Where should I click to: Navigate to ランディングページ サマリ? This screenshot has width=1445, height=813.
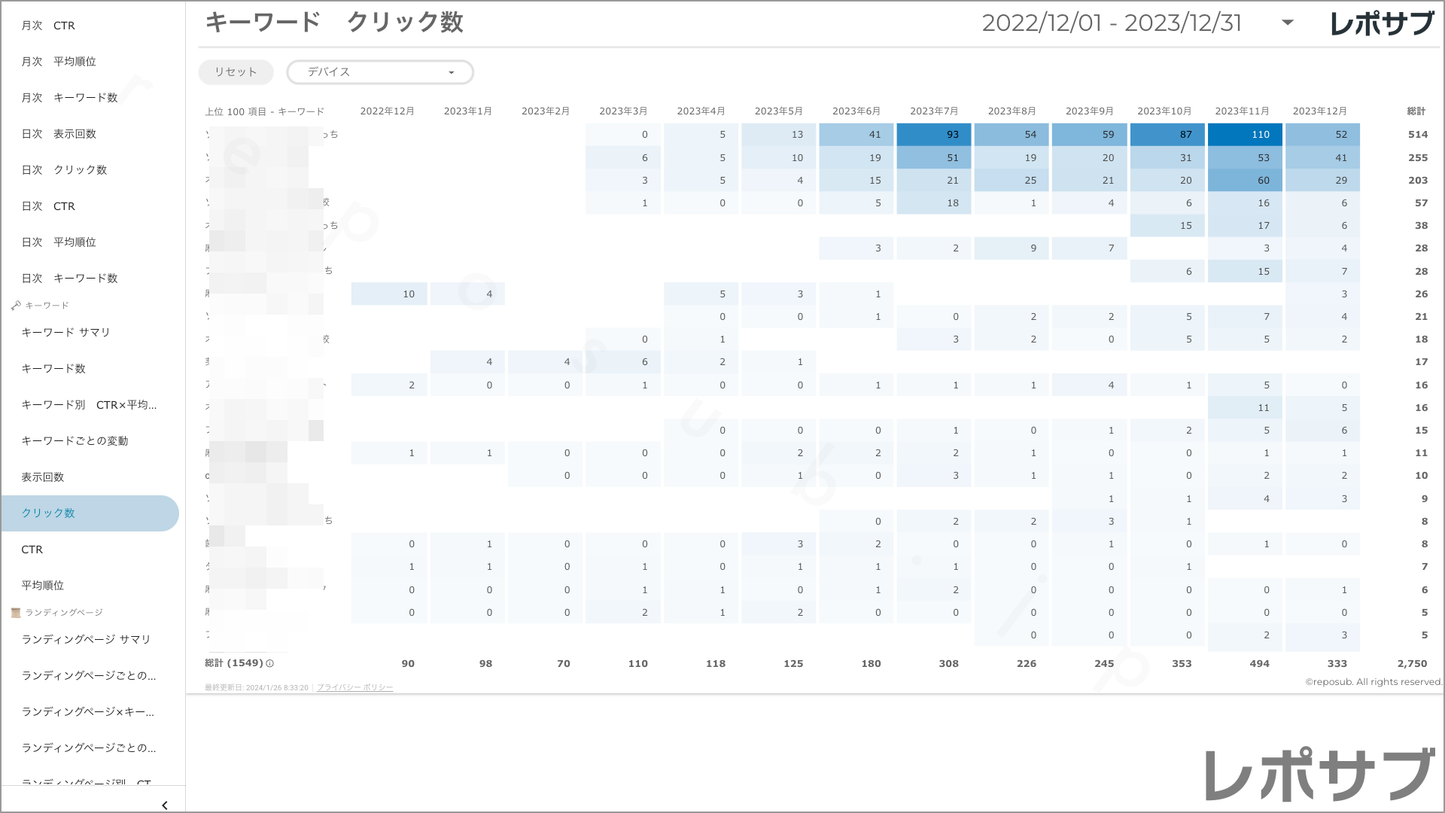tap(86, 639)
